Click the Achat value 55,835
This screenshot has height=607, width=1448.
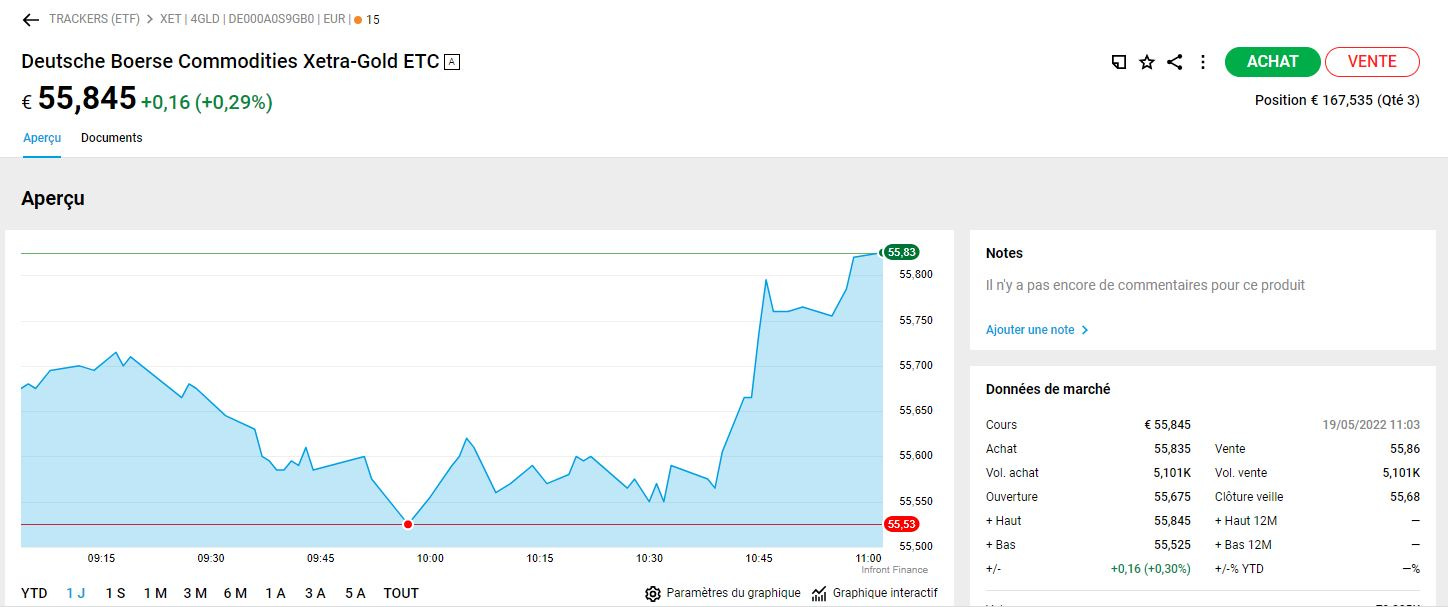coord(1172,449)
